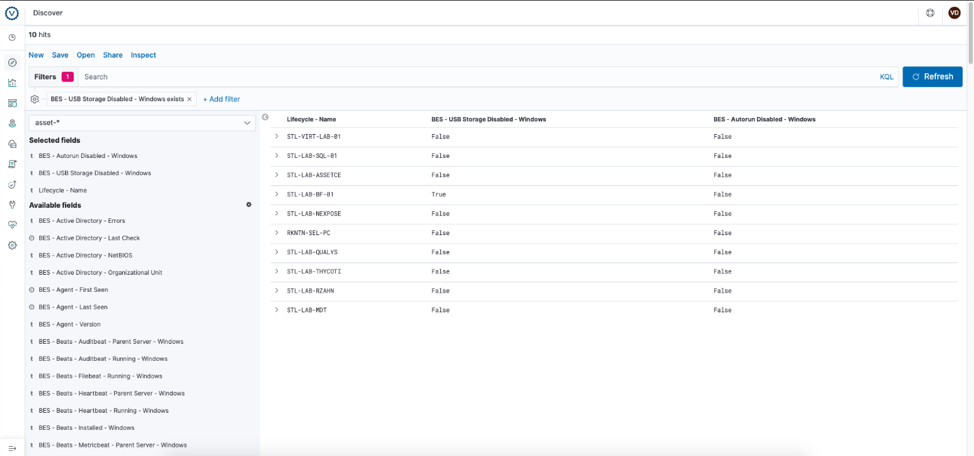Image resolution: width=974 pixels, height=456 pixels.
Task: Open the Stack Monitoring heartbeat icon
Action: (x=12, y=225)
